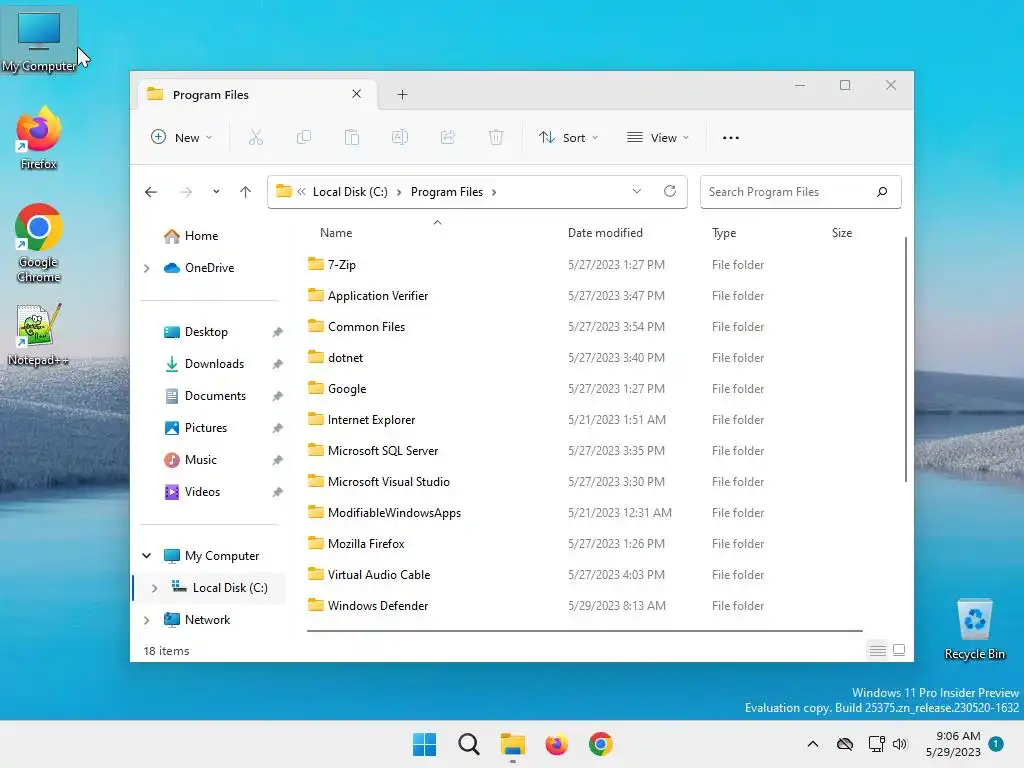
Task: Click the Delete trash icon in toolbar
Action: (496, 138)
